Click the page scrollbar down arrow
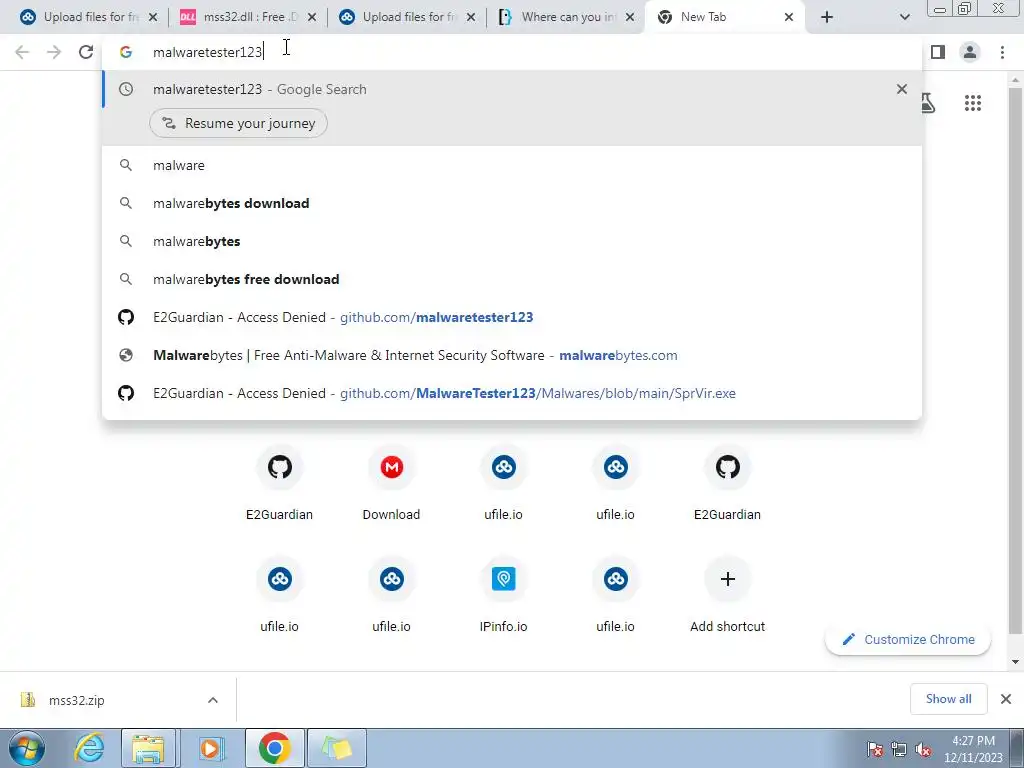The width and height of the screenshot is (1024, 768). (1016, 662)
